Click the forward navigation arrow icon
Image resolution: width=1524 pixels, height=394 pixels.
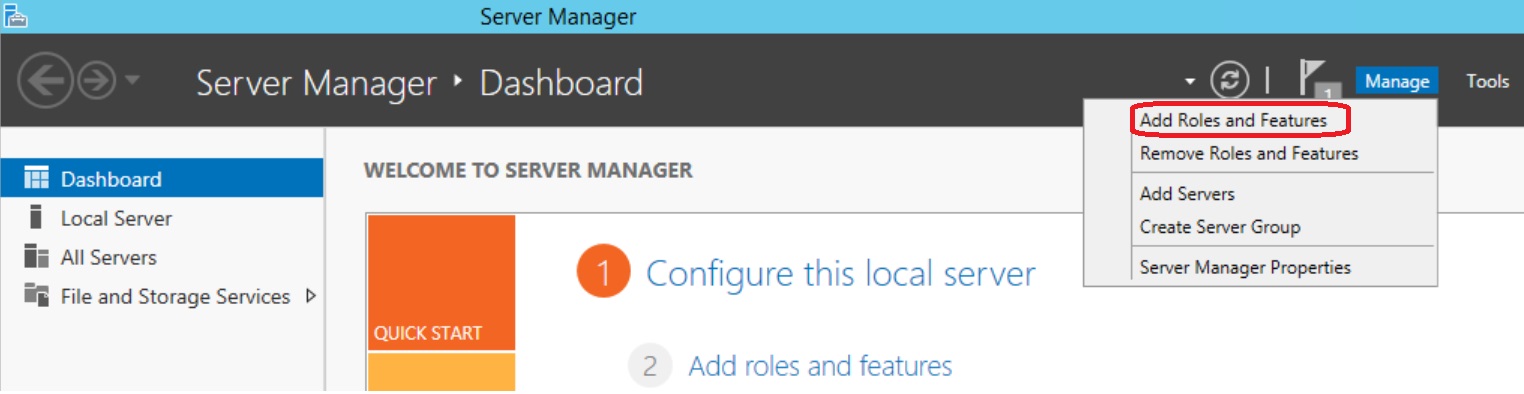[x=97, y=80]
